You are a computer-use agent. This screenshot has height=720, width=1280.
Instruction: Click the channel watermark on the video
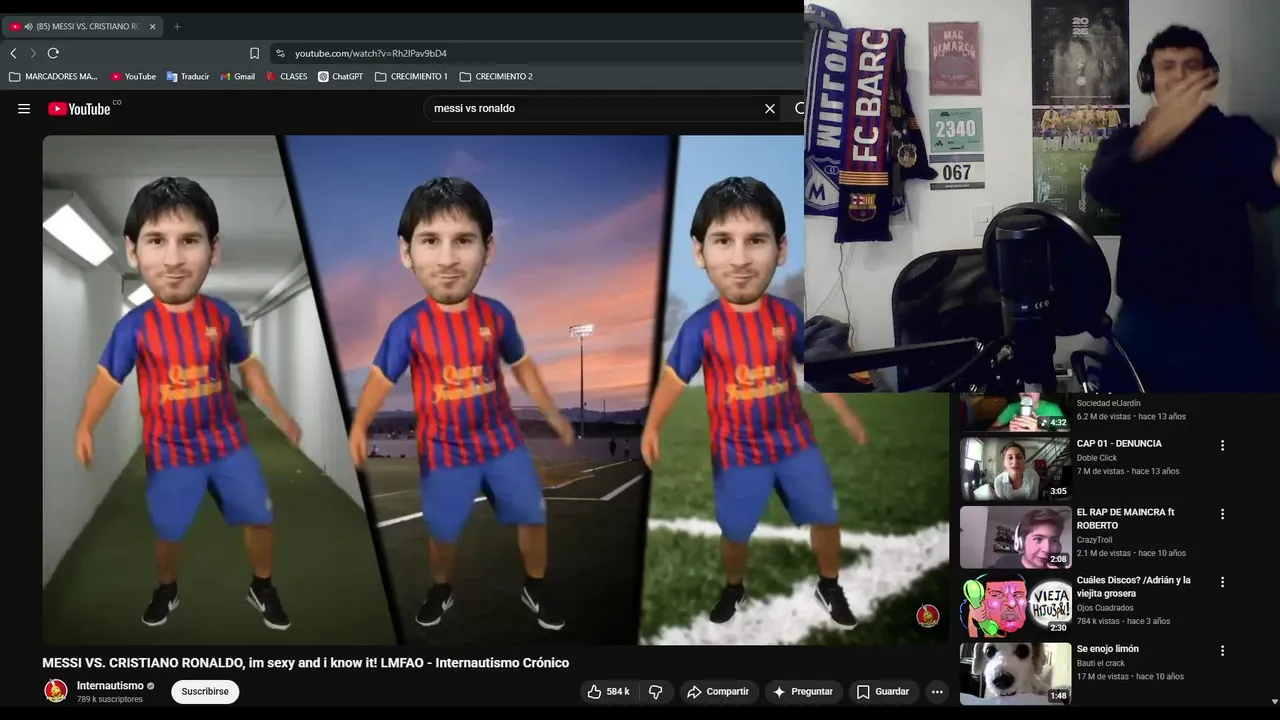928,616
